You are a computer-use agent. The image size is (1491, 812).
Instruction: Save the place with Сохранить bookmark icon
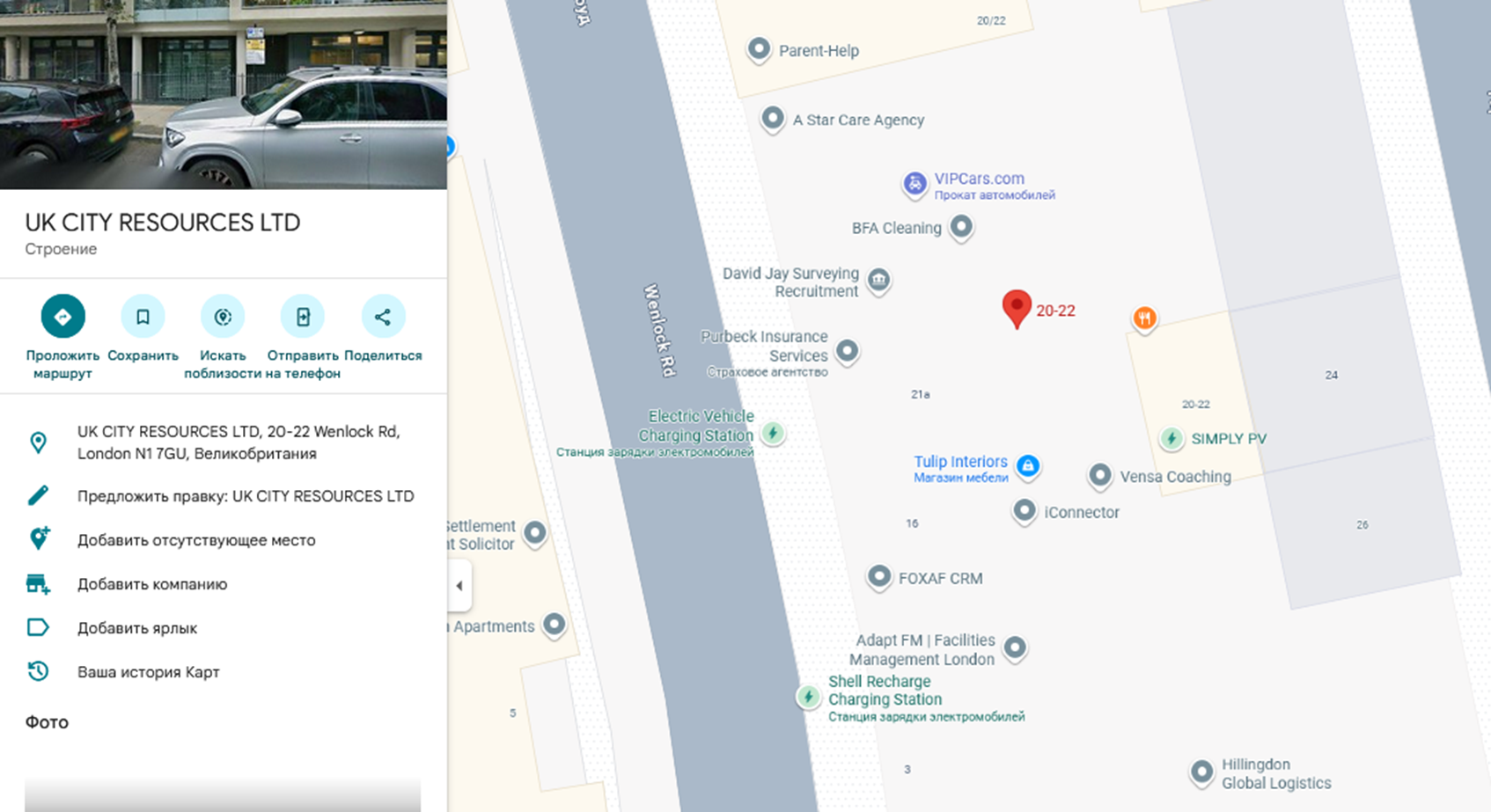(143, 317)
